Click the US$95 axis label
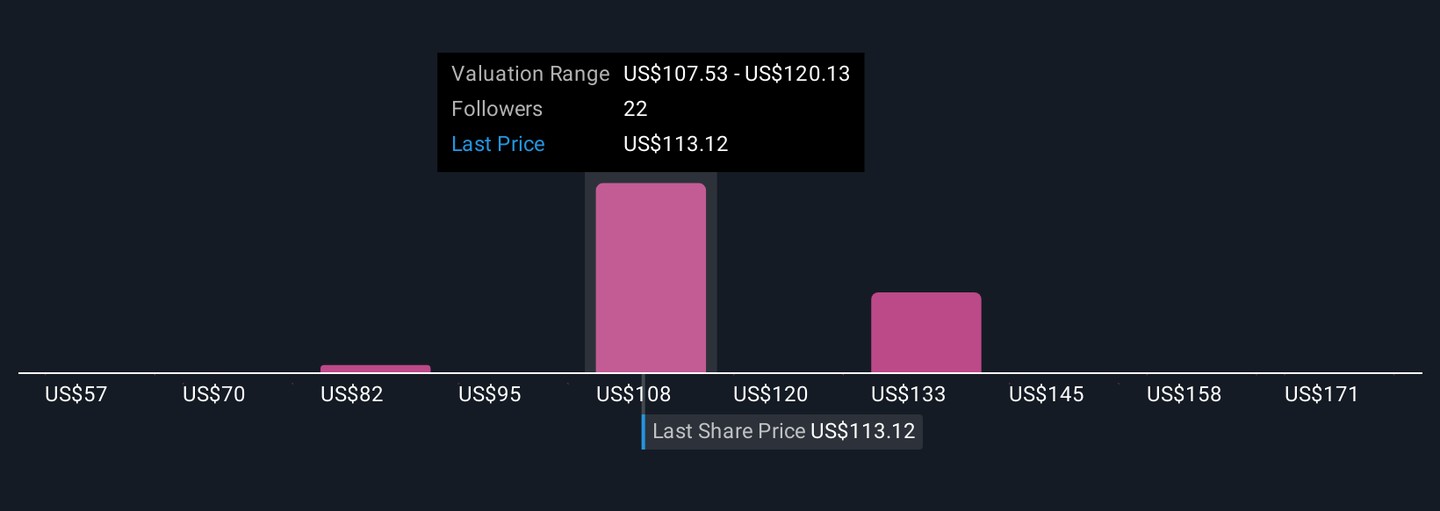The image size is (1440, 511). click(x=490, y=394)
